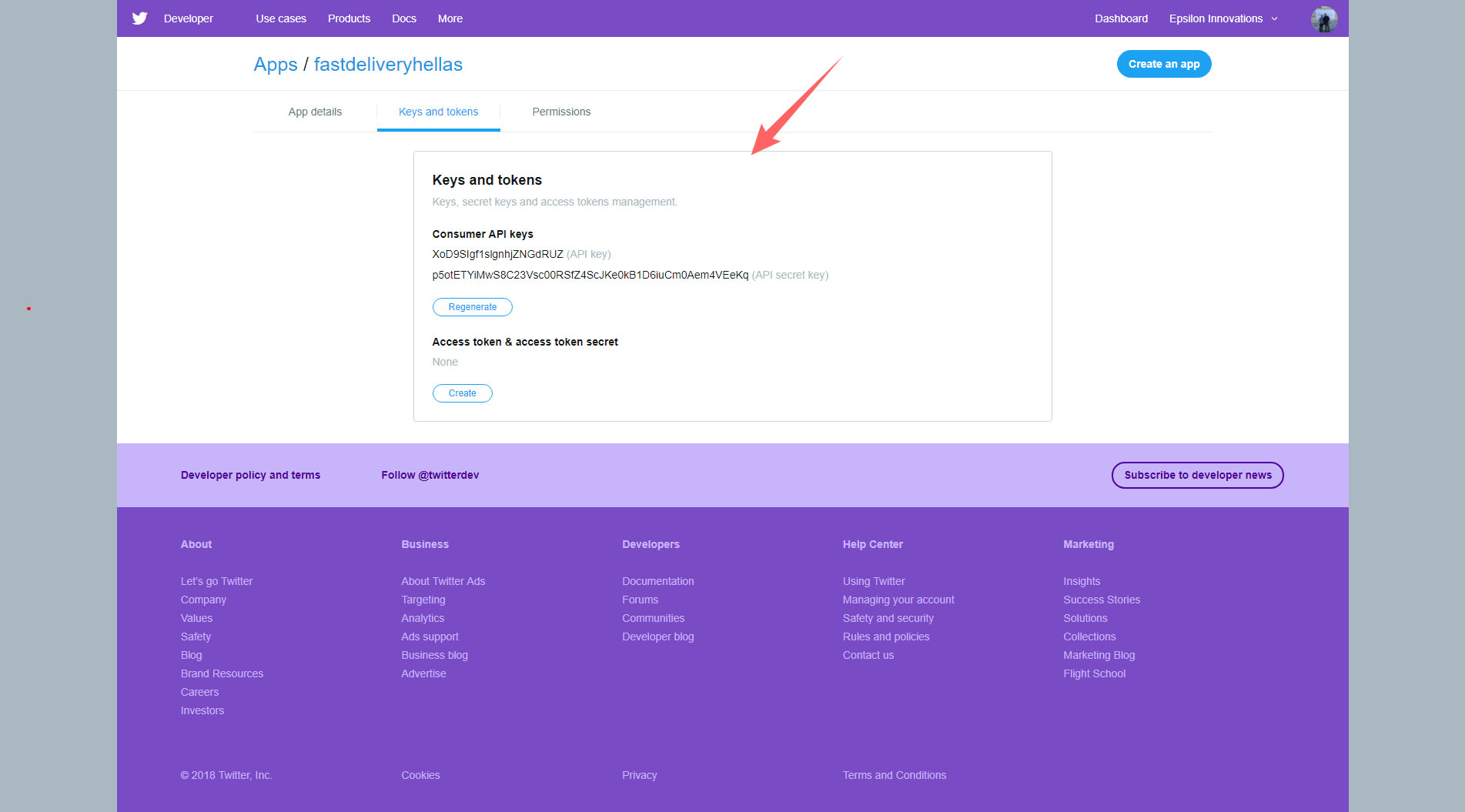
Task: Open the Company footer link
Action: click(203, 600)
